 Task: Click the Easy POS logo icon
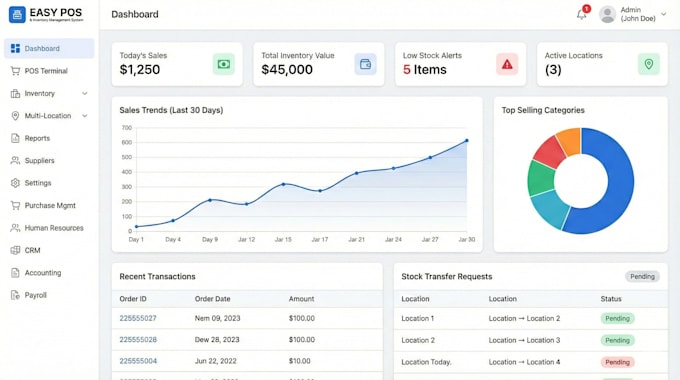[x=17, y=14]
